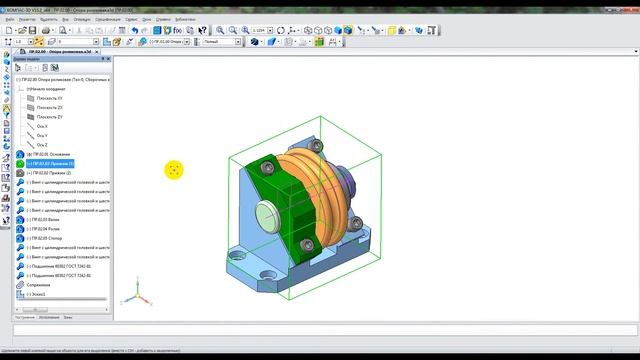Open a file using the Open folder icon
Screen dimensions: 640x360
coord(22,30)
